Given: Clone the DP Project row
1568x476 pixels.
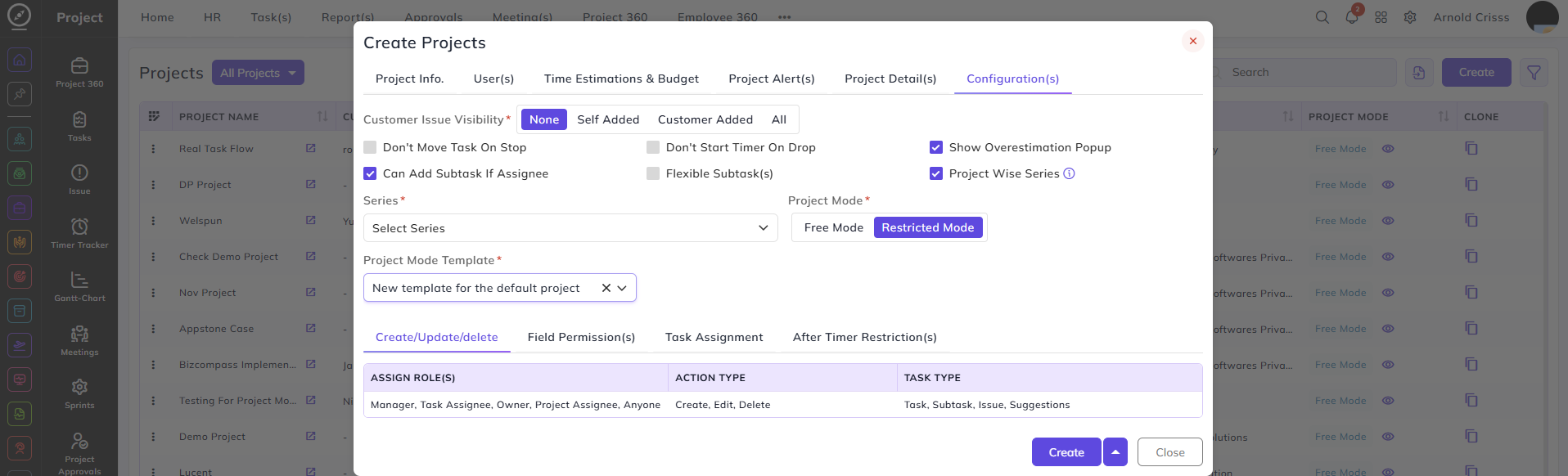Looking at the screenshot, I should tap(1471, 185).
